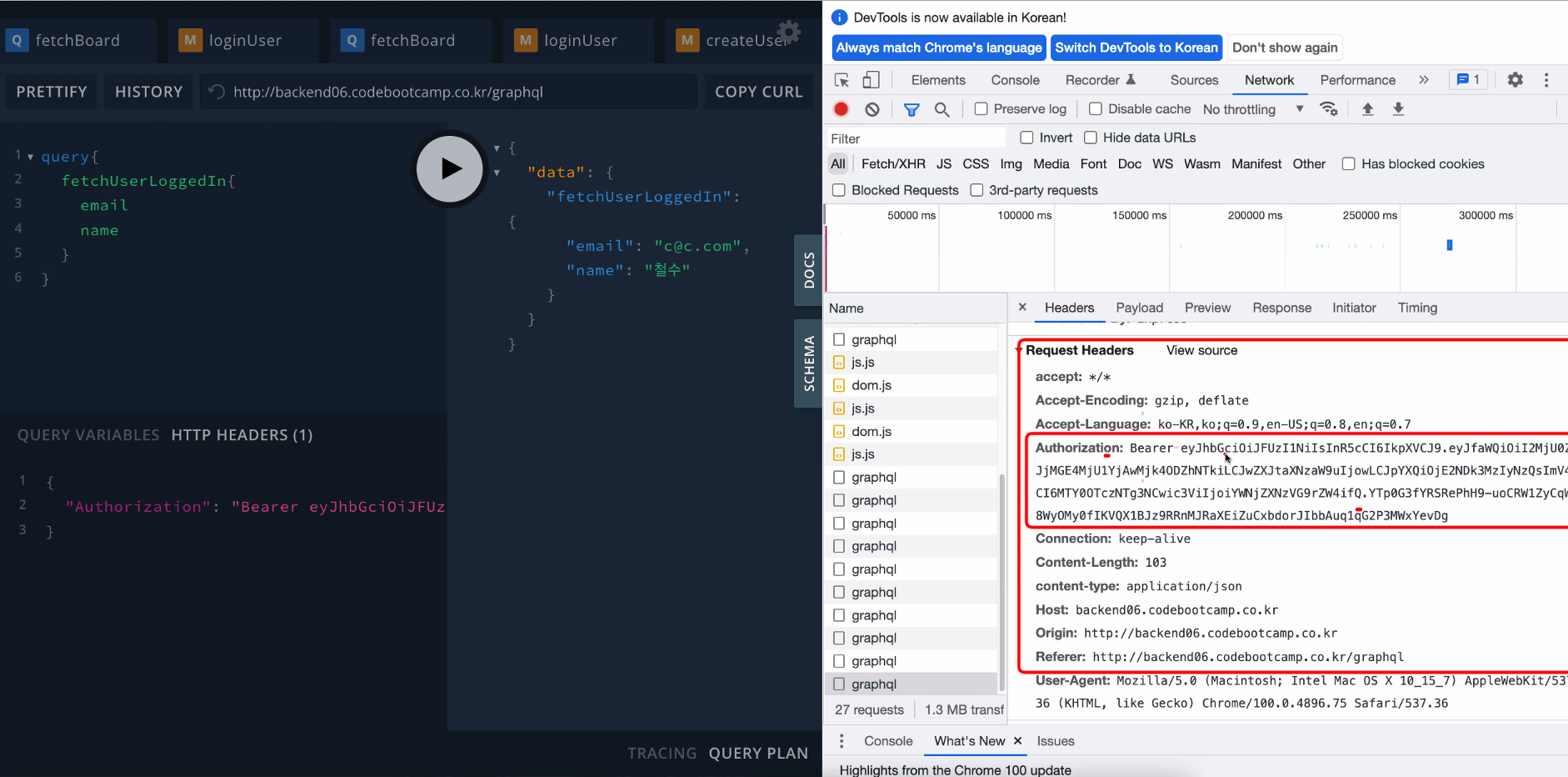This screenshot has width=1568, height=777.
Task: Check Has blocked cookies
Action: [1349, 164]
